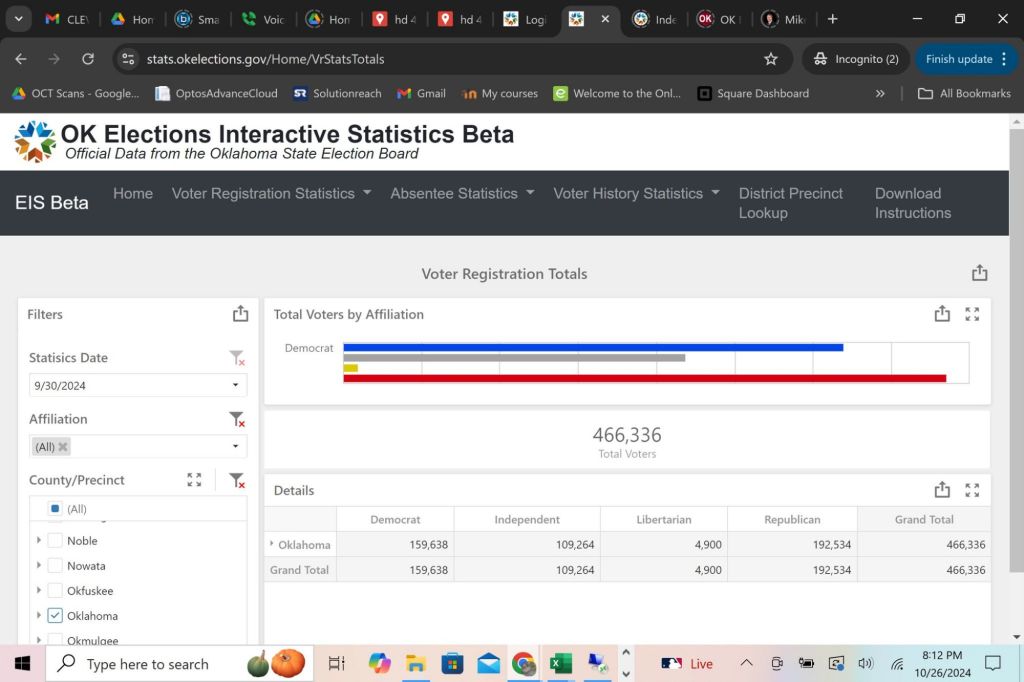This screenshot has height=682, width=1024.
Task: Open the Voter Registration Statistics menu
Action: (271, 193)
